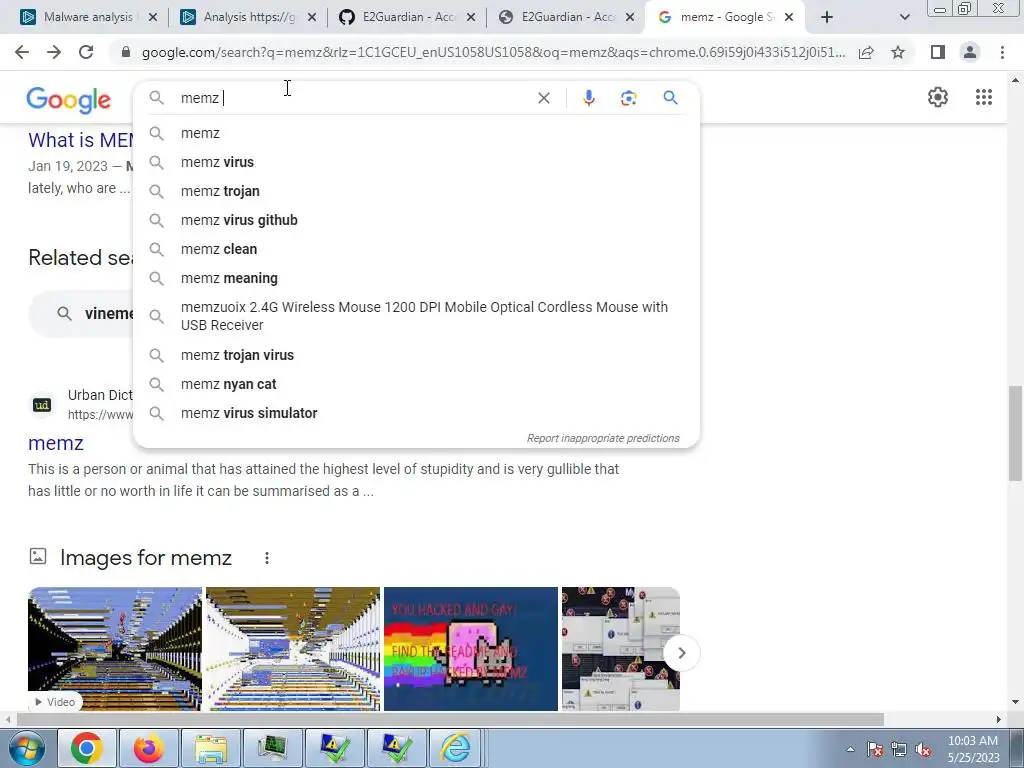Open Chrome from taskbar
Image resolution: width=1024 pixels, height=768 pixels.
[x=87, y=748]
